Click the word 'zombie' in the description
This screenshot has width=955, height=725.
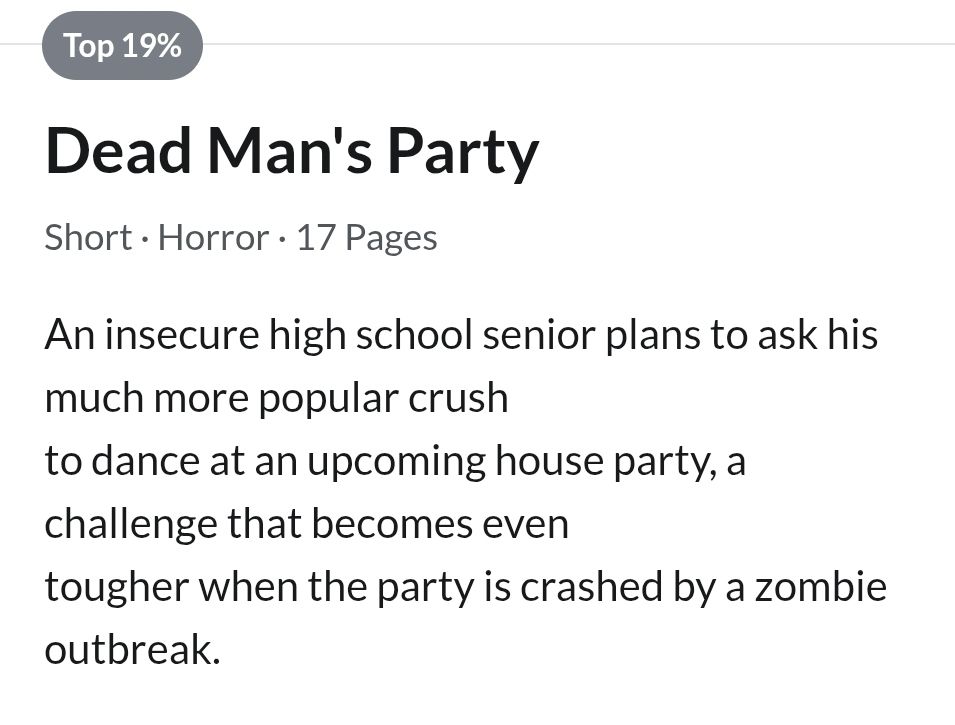point(820,587)
